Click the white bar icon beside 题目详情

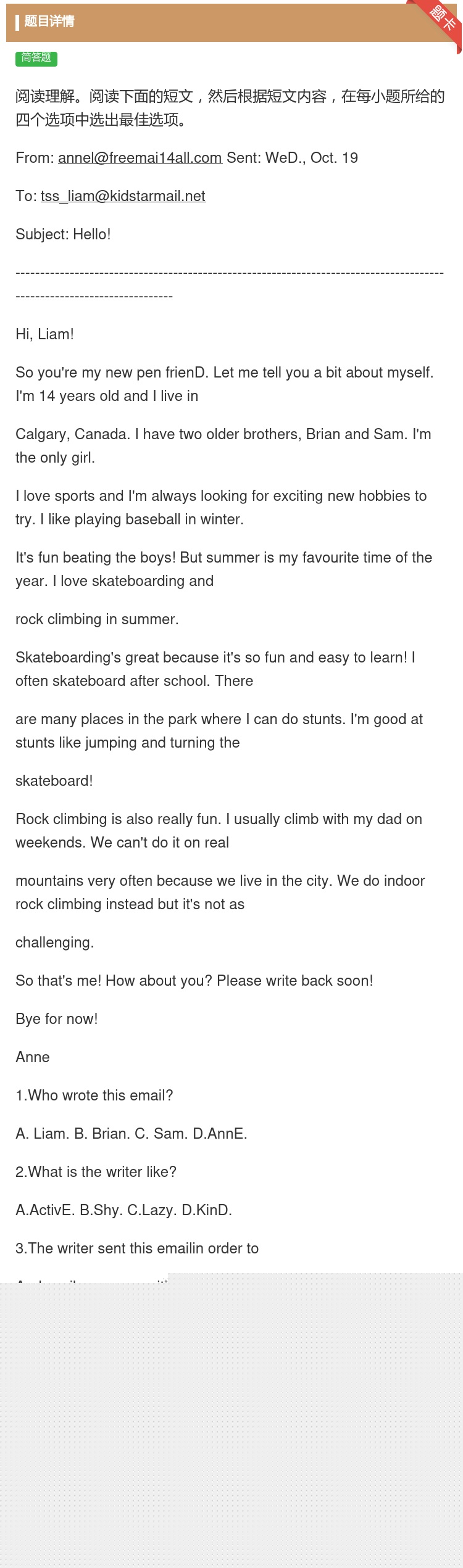click(x=17, y=23)
